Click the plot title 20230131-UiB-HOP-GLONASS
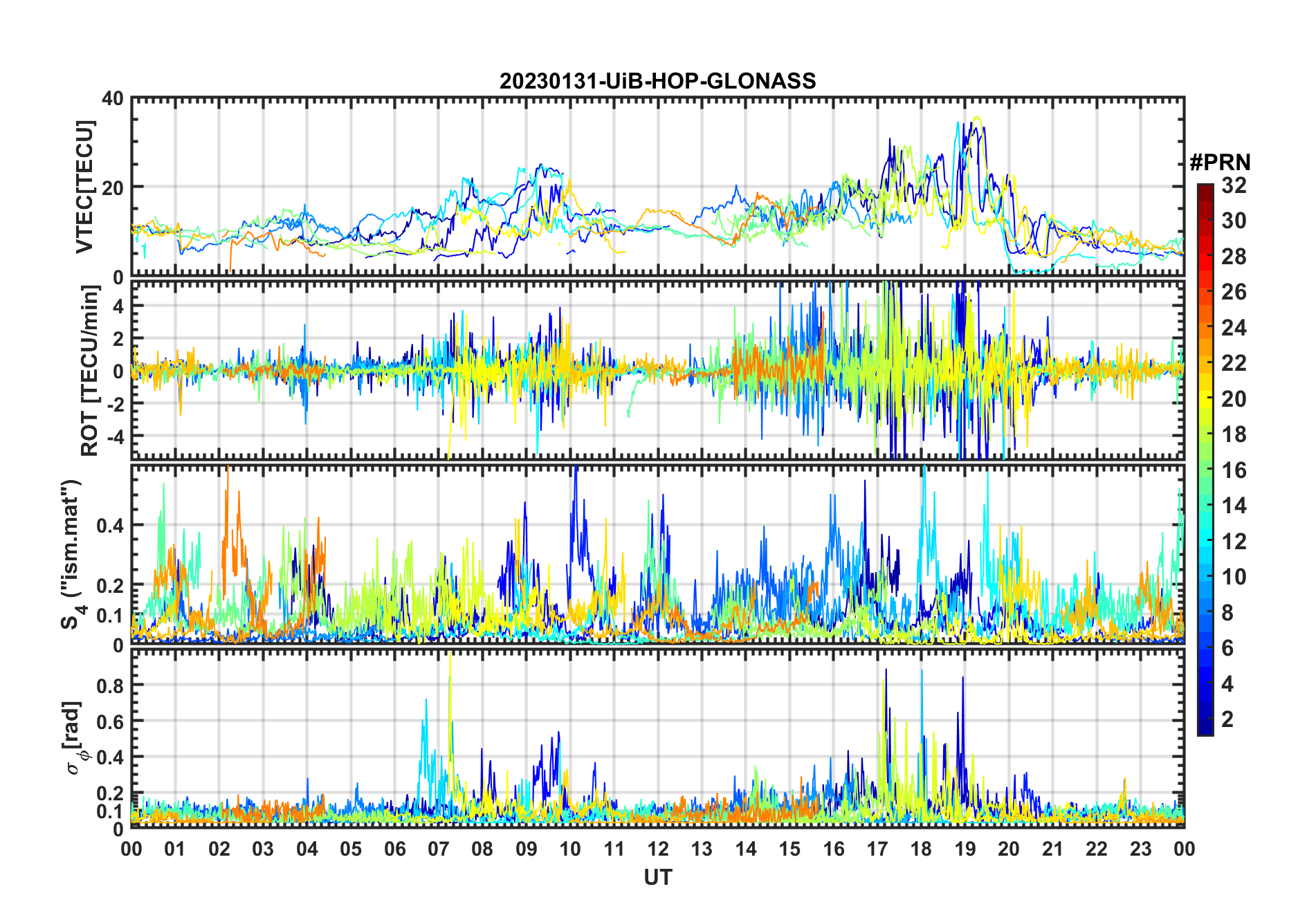The width and height of the screenshot is (1316, 920). (657, 82)
